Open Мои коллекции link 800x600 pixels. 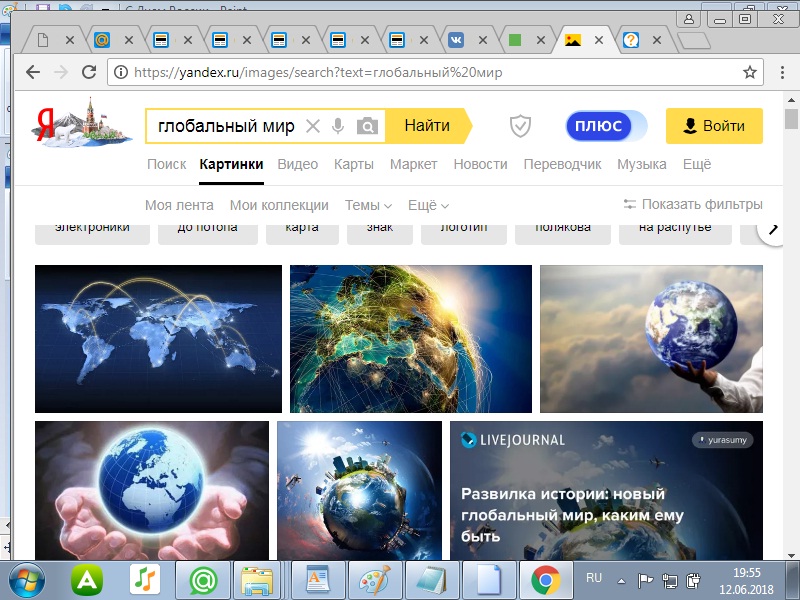[279, 205]
